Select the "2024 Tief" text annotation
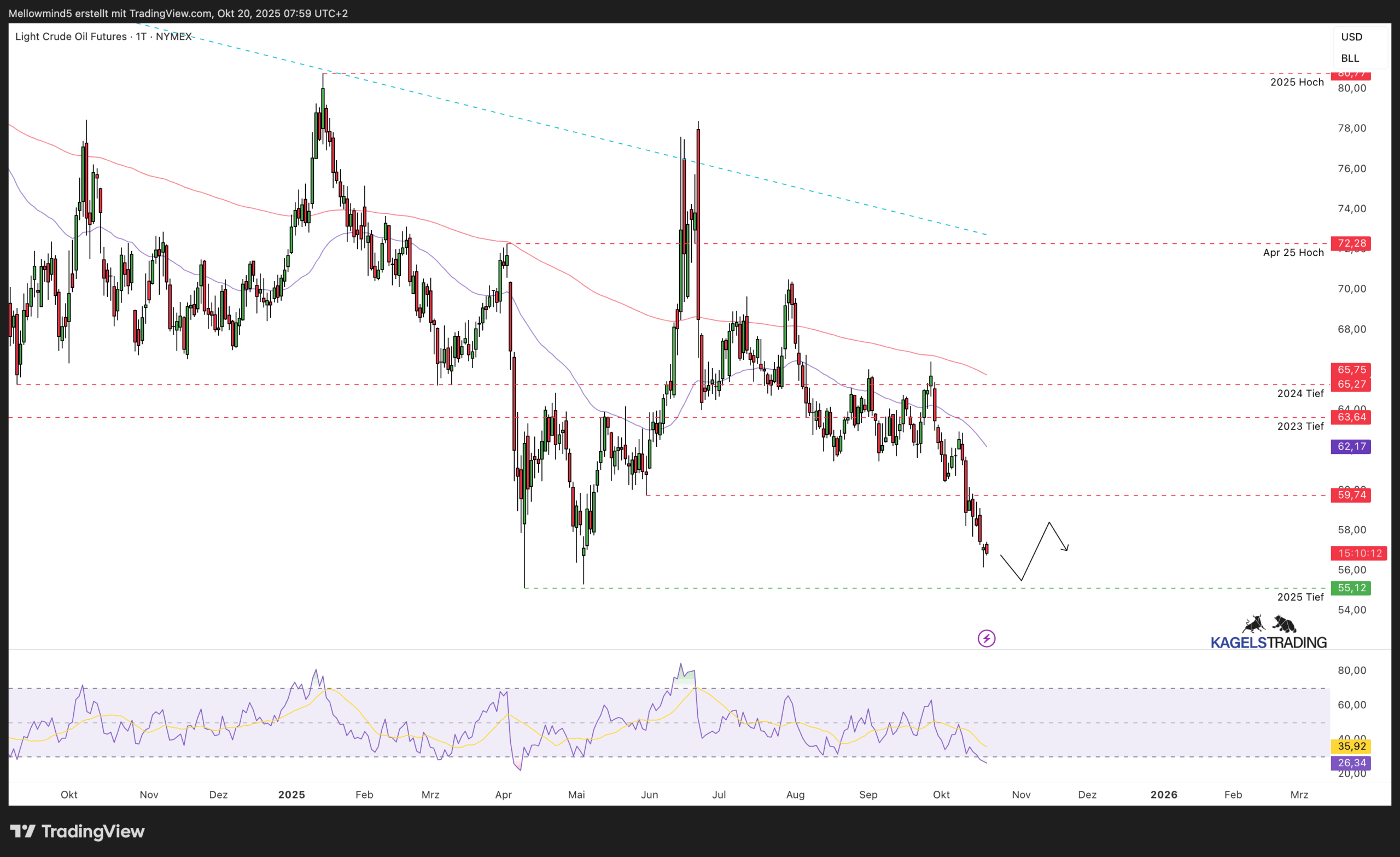 1300,393
